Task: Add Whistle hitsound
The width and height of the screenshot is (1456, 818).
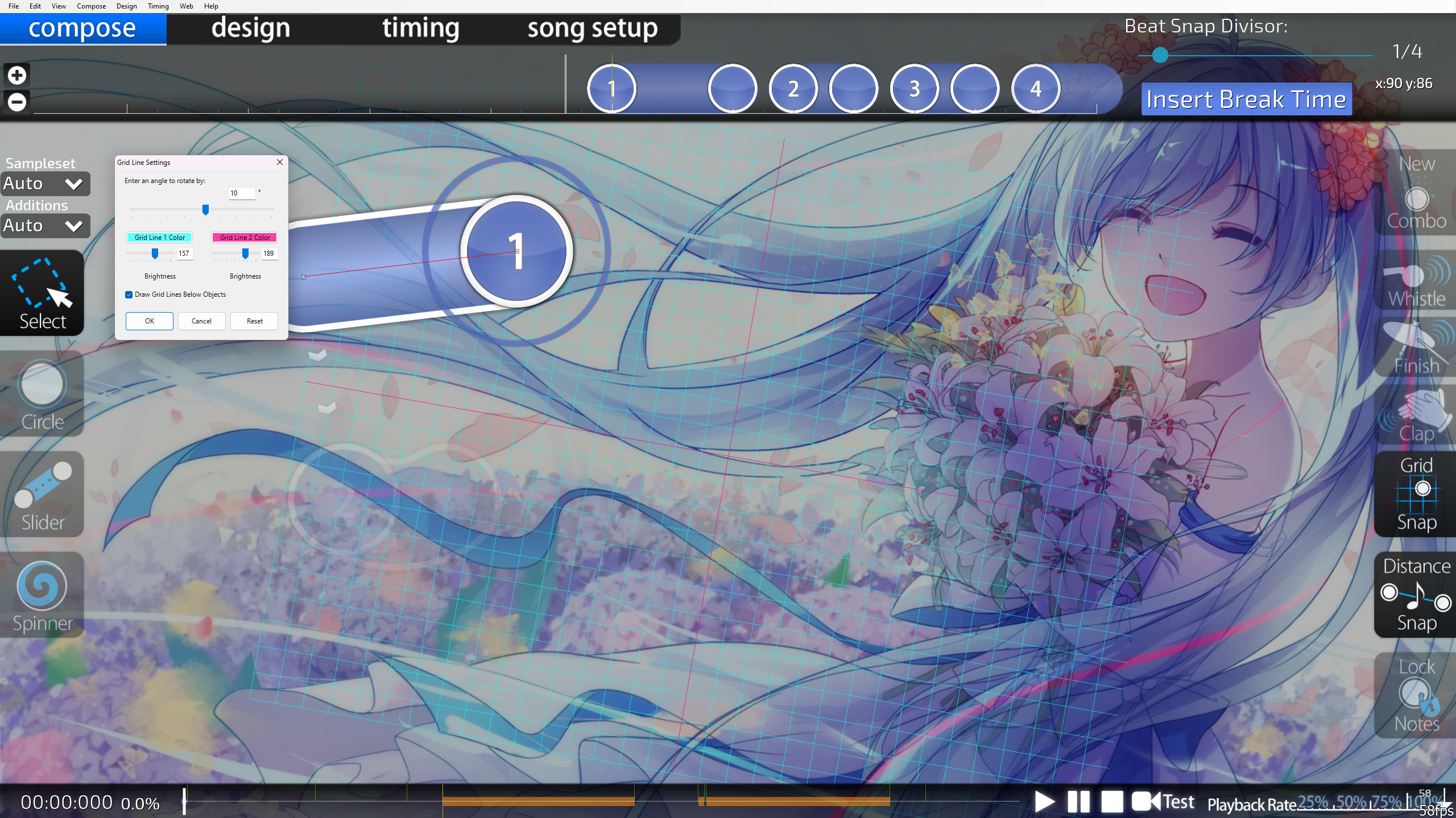Action: click(x=1416, y=281)
